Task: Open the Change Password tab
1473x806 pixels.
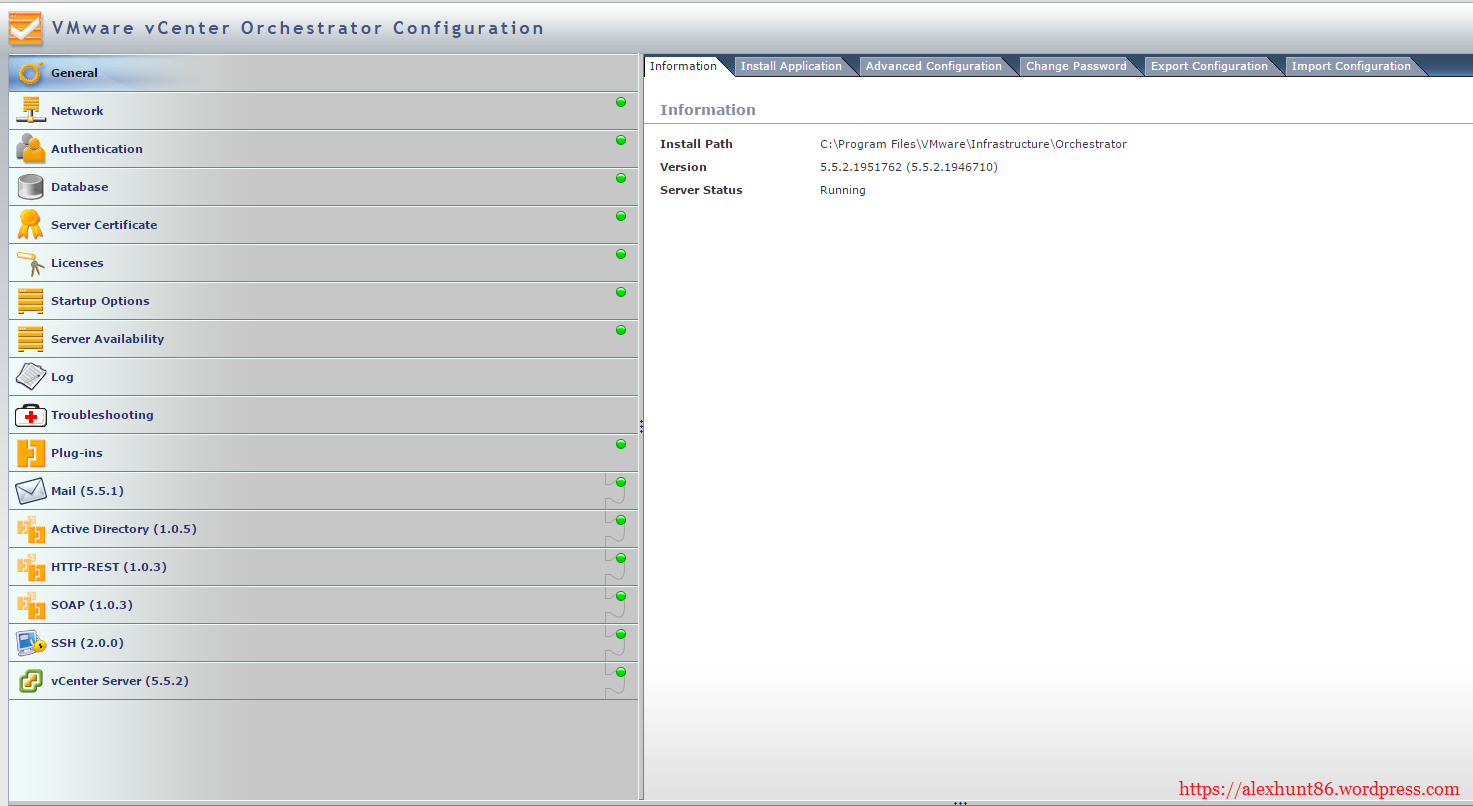Action: coord(1076,66)
